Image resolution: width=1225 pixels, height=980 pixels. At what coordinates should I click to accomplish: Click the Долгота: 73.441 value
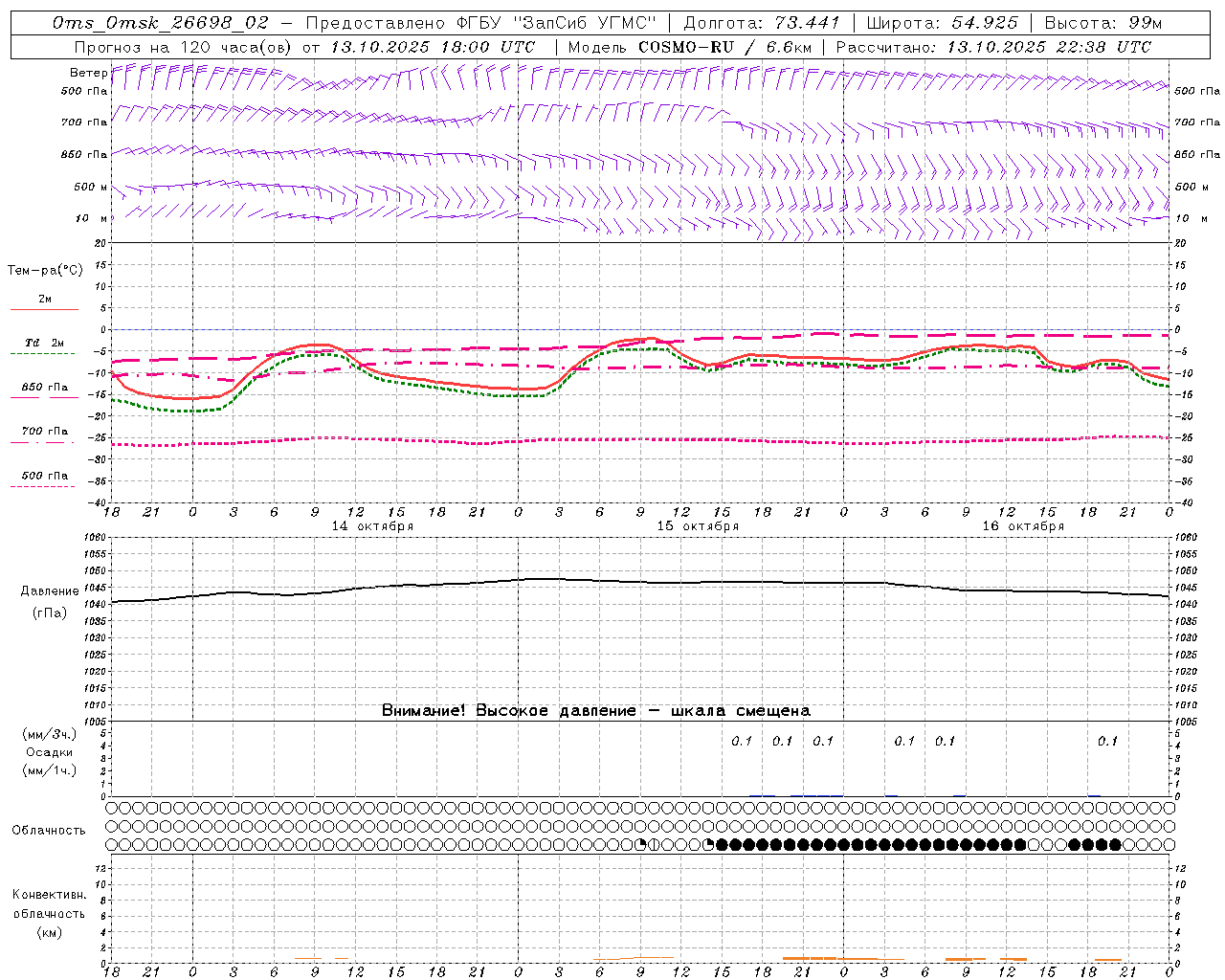tap(762, 23)
